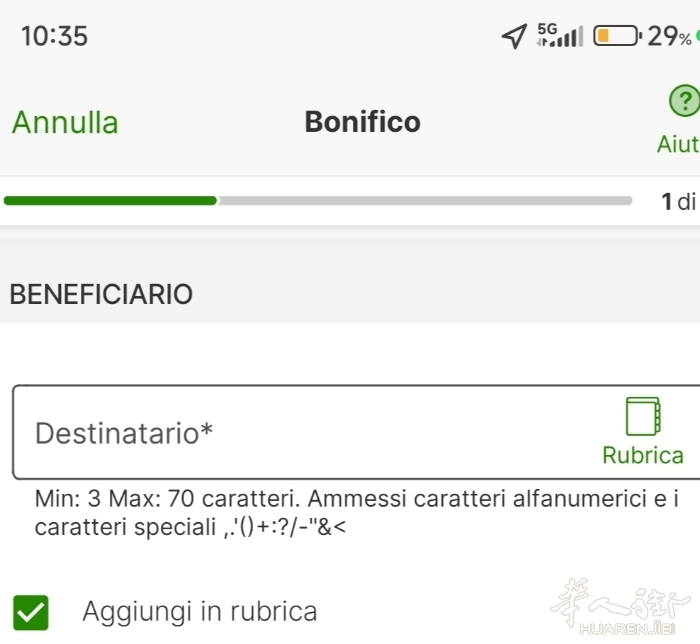The image size is (700, 644).
Task: Focus the Destinatario input field
Action: click(300, 433)
